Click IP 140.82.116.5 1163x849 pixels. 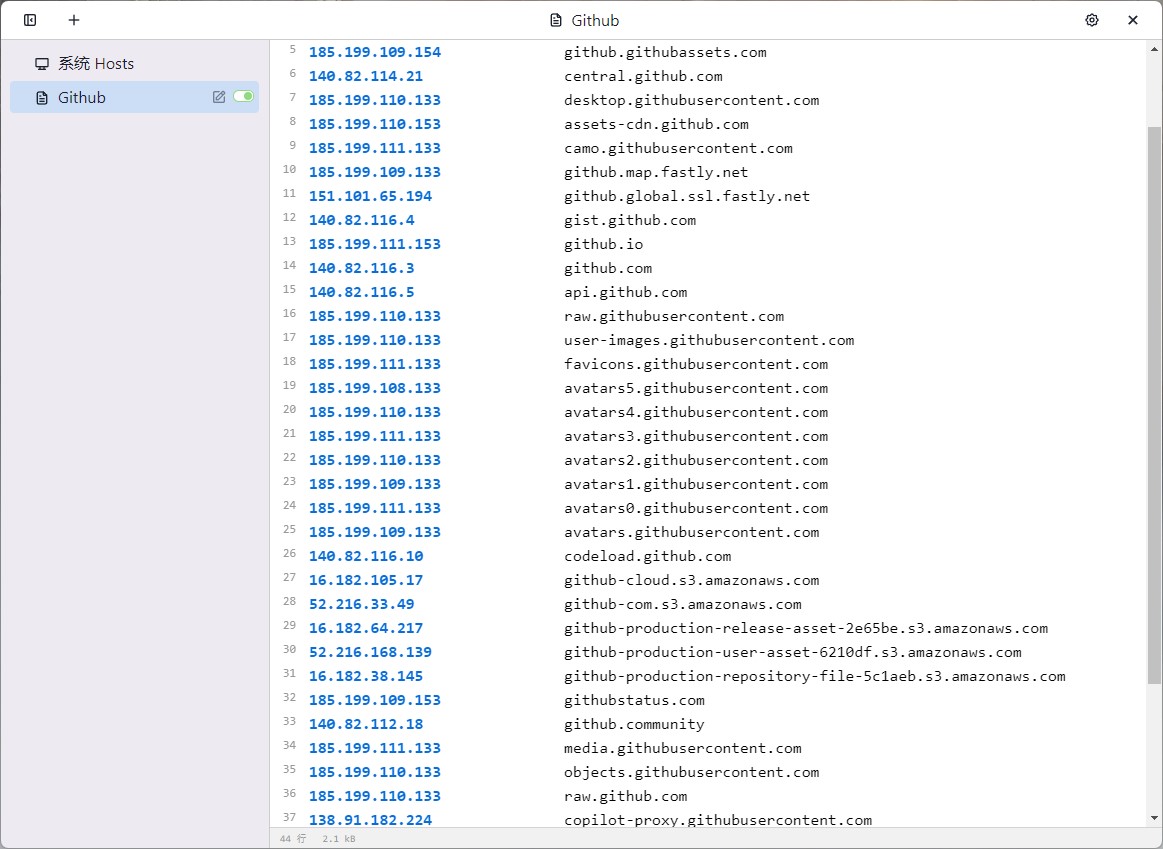point(361,292)
